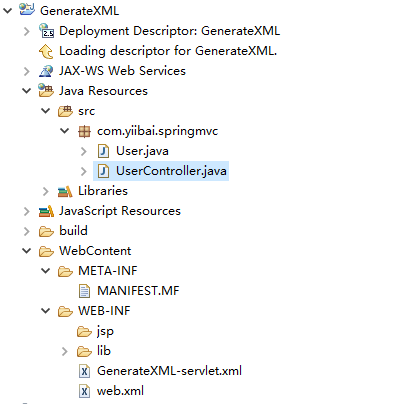Viewport: 410px width, 404px height.
Task: Click the Deployment Descriptor icon
Action: [46, 30]
